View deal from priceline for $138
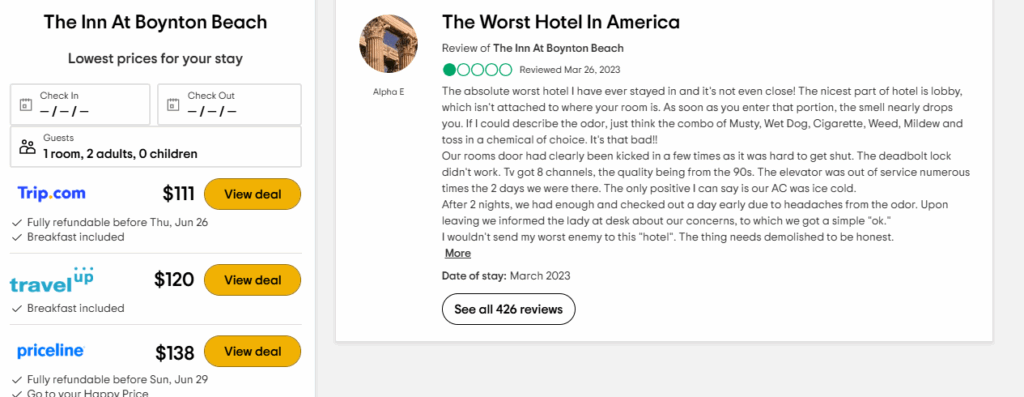The height and width of the screenshot is (397, 1024). [253, 351]
